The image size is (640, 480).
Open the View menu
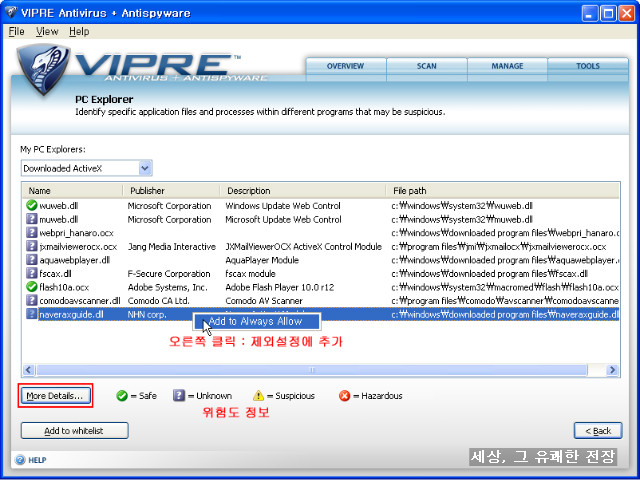pyautogui.click(x=47, y=31)
